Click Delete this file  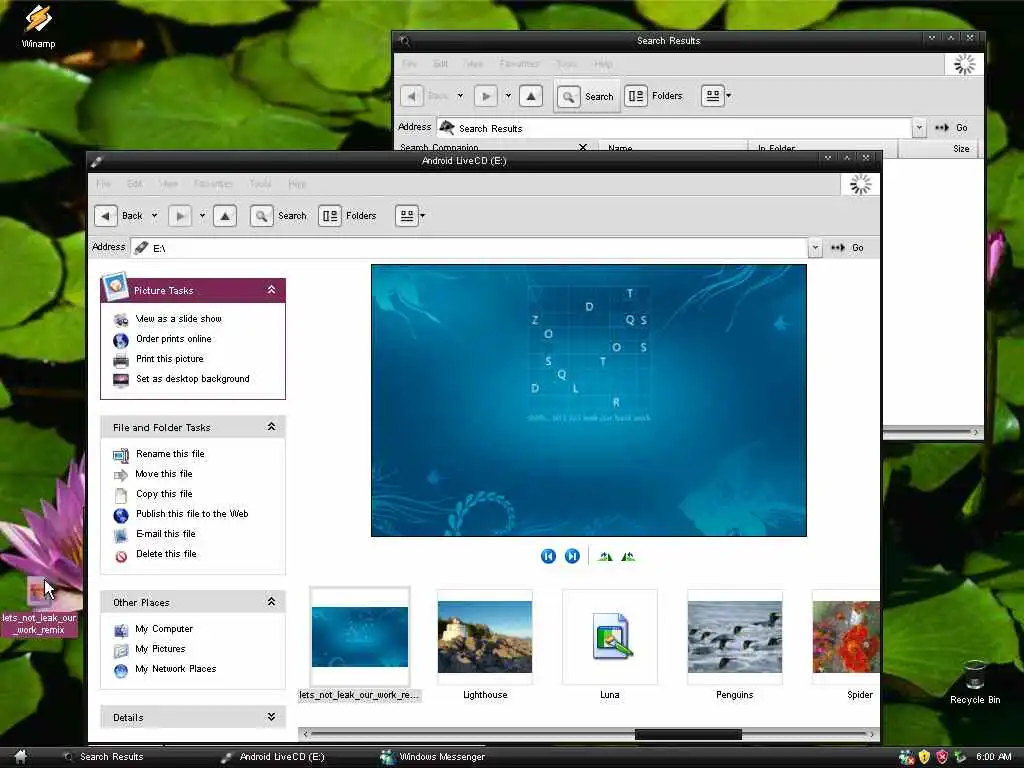(166, 554)
